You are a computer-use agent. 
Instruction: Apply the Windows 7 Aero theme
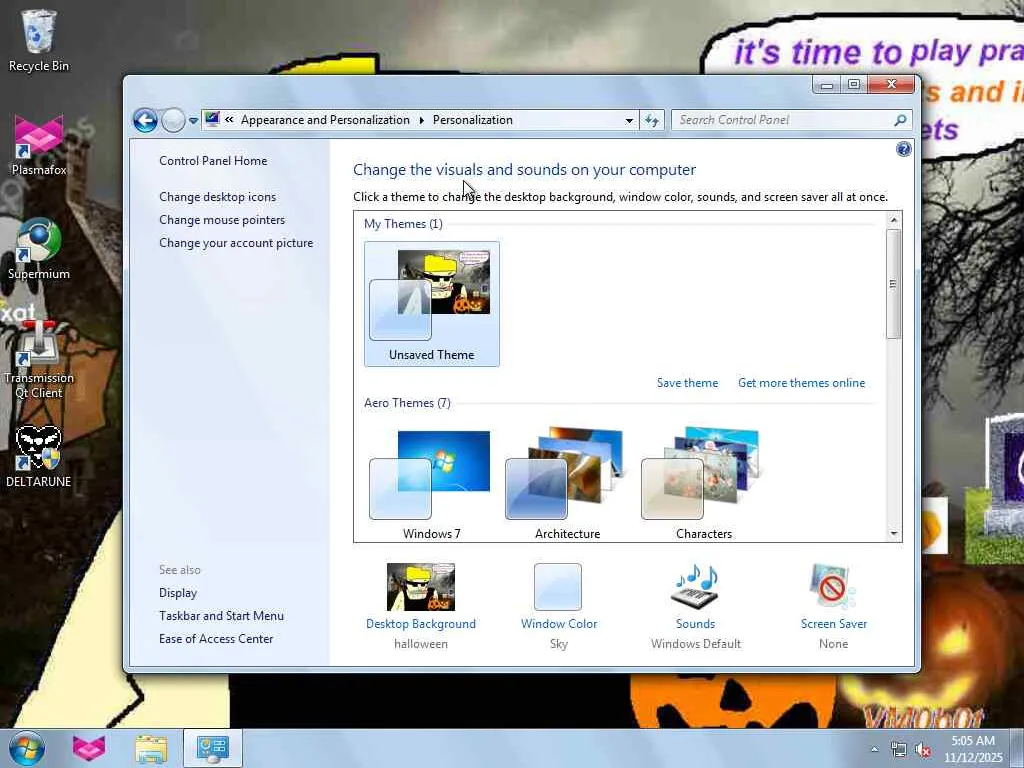(432, 483)
